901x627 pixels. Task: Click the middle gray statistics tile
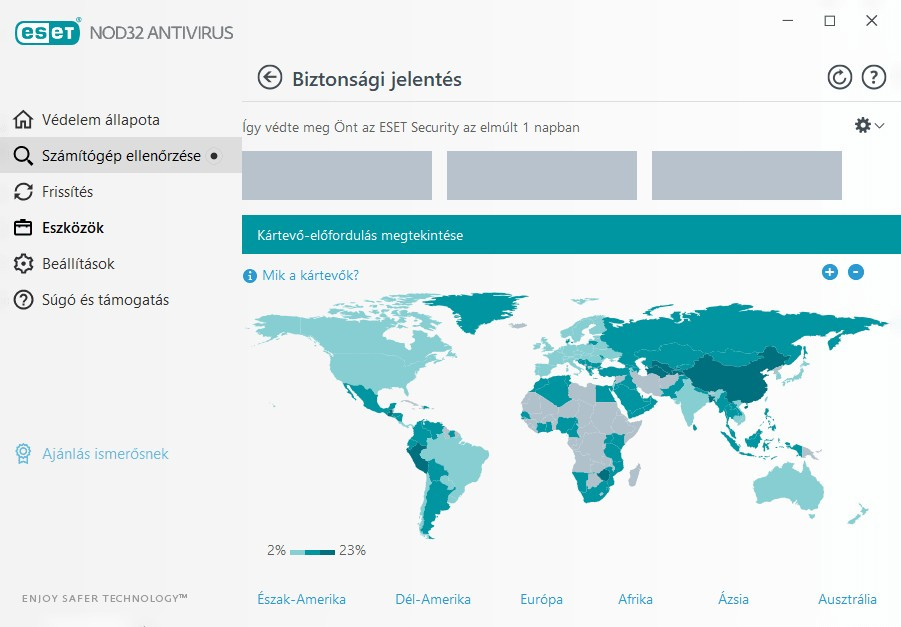click(542, 175)
